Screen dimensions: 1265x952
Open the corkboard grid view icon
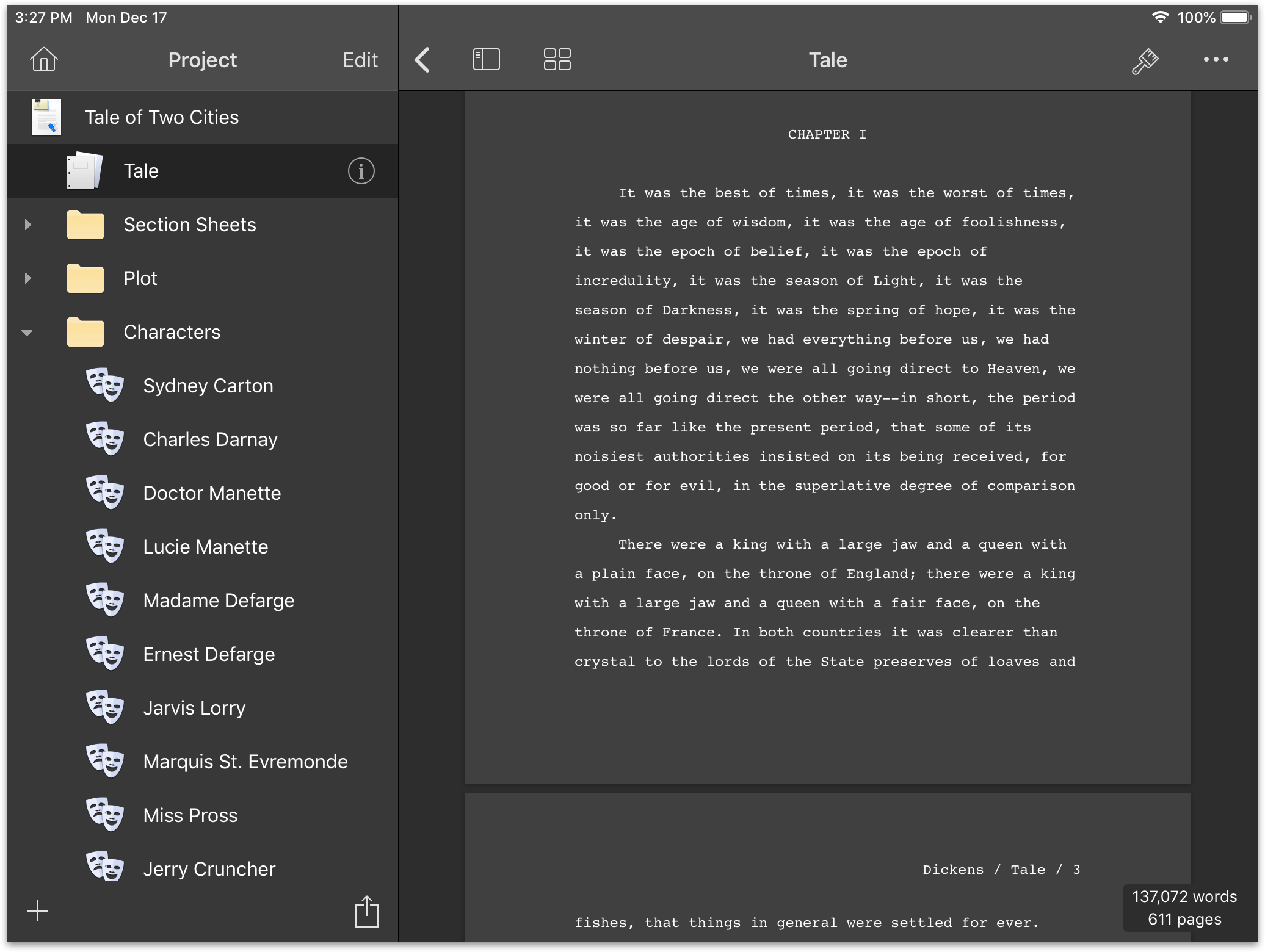557,60
